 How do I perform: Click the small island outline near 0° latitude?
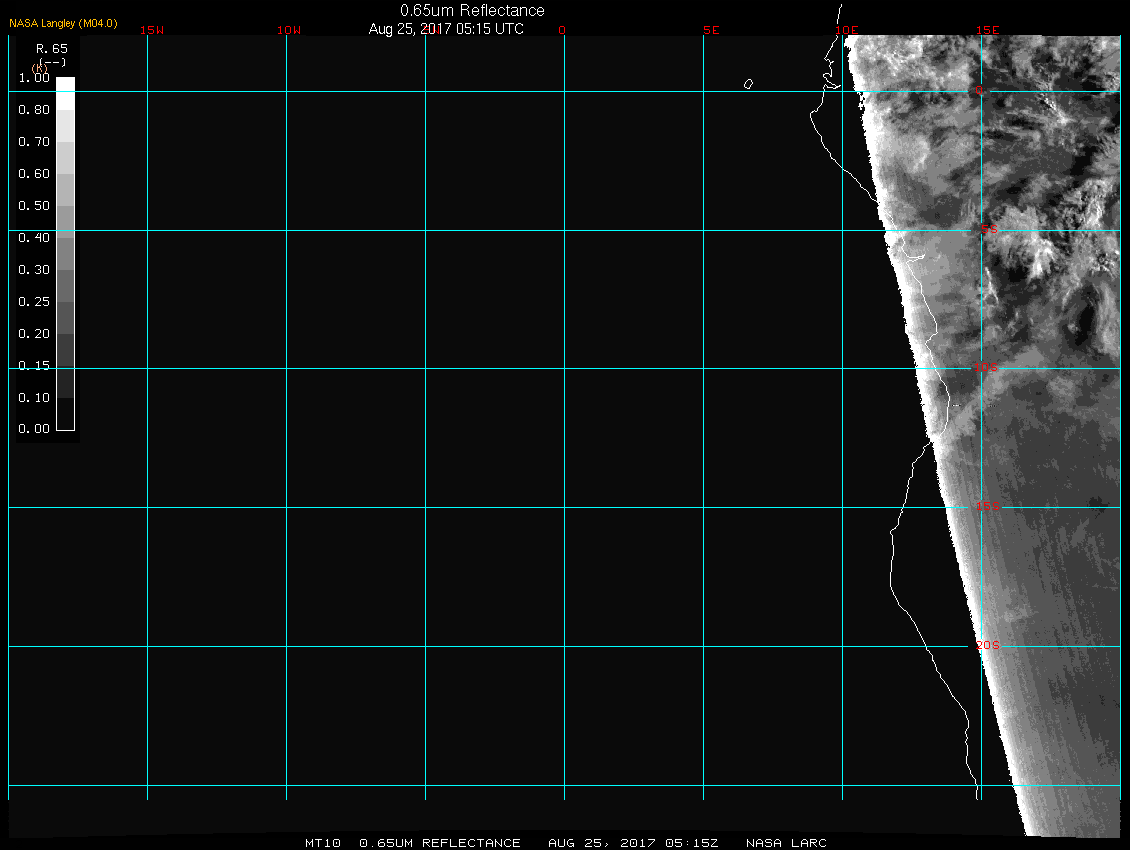click(x=748, y=84)
